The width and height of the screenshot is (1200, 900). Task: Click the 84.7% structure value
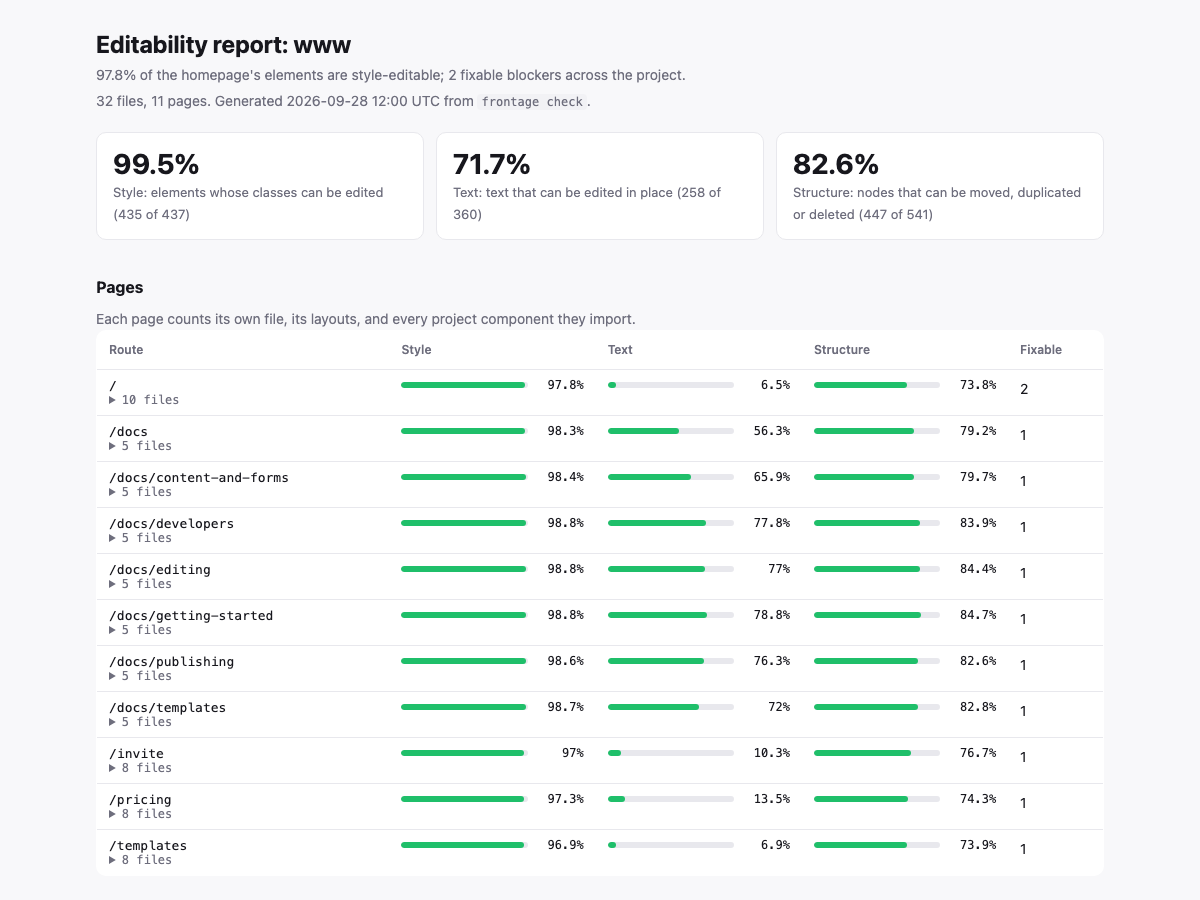click(978, 615)
